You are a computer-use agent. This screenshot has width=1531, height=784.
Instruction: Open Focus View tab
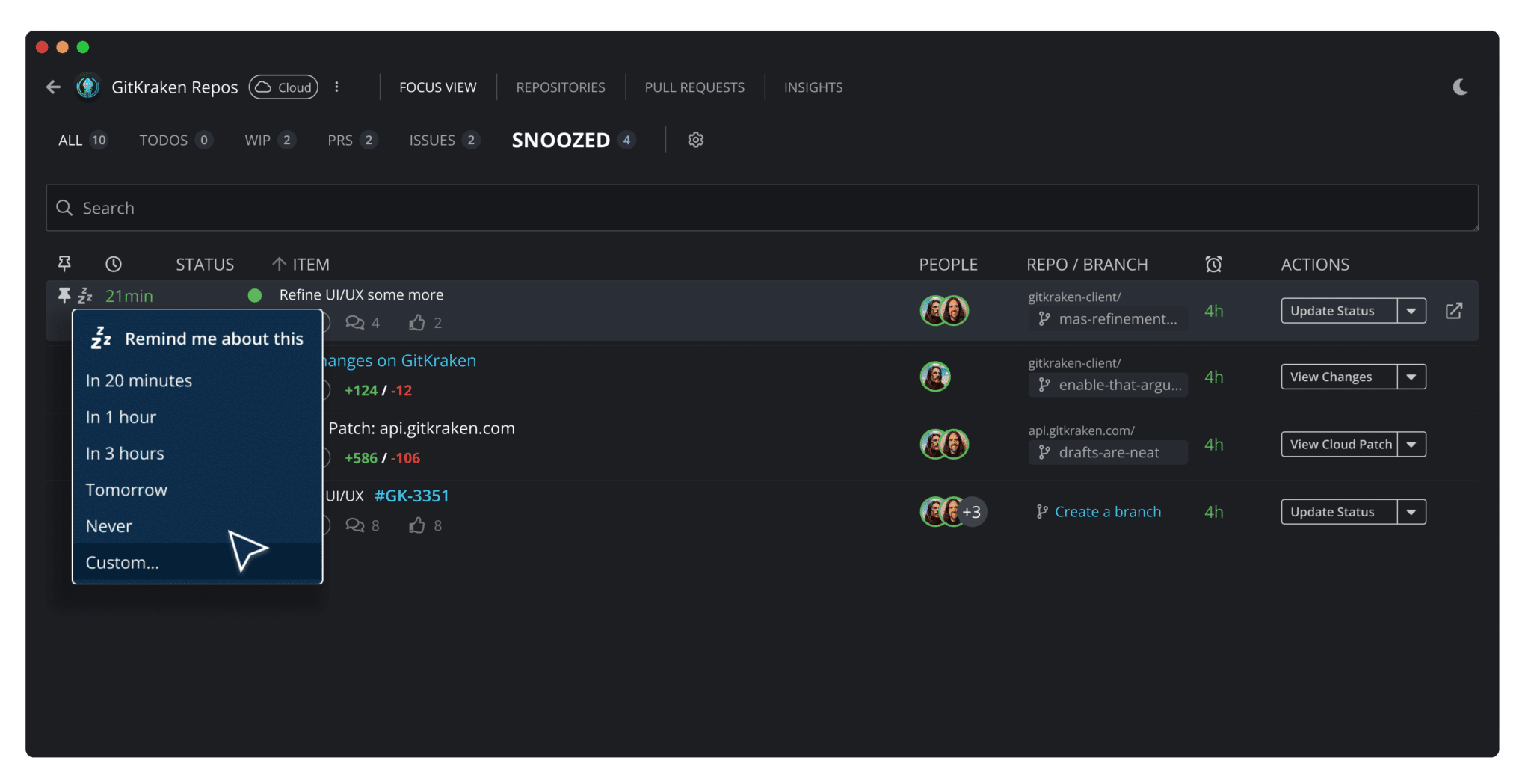437,87
